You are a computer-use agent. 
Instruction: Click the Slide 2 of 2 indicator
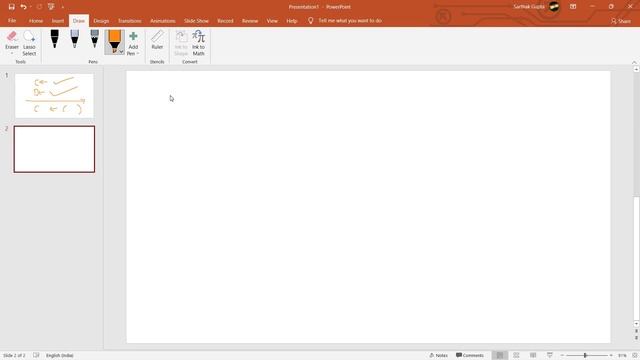click(x=14, y=356)
